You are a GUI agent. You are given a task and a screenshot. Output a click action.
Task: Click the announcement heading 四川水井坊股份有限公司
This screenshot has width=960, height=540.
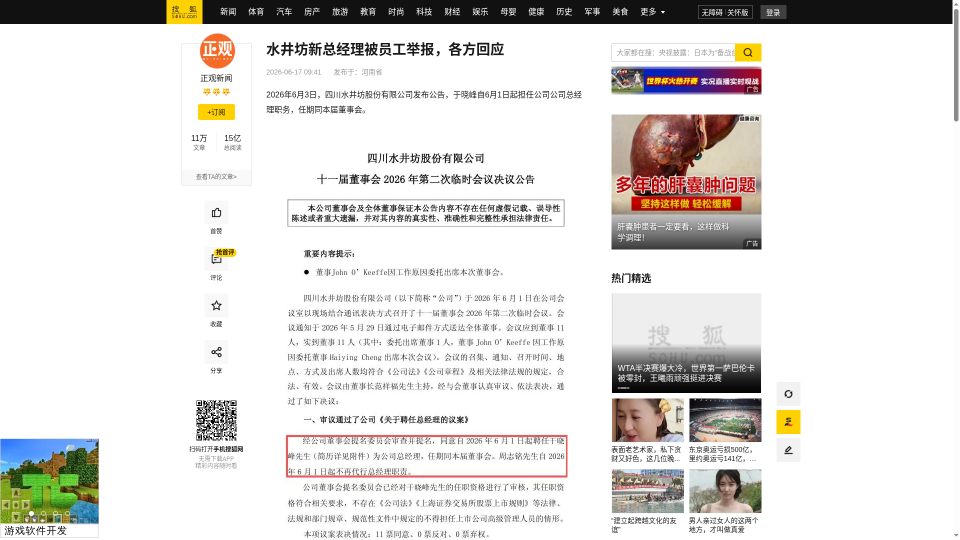click(426, 159)
